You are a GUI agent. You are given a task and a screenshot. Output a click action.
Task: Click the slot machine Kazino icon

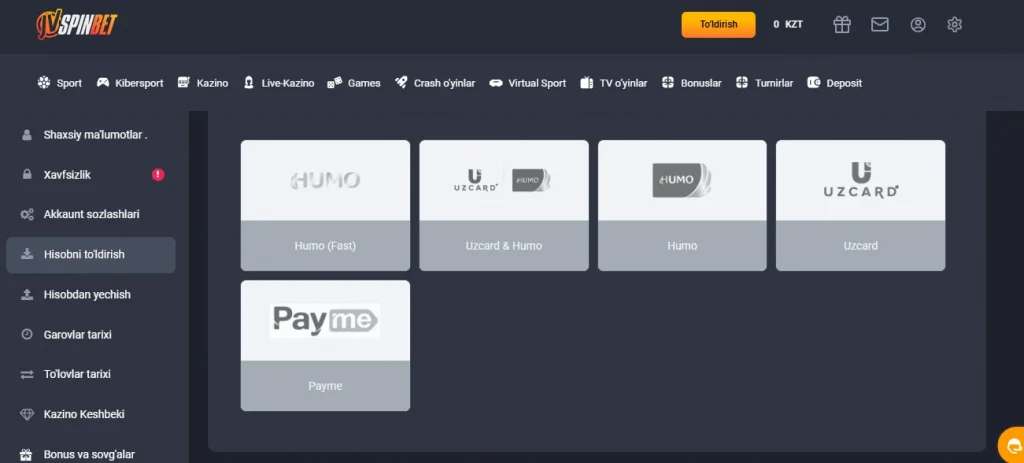tap(184, 83)
